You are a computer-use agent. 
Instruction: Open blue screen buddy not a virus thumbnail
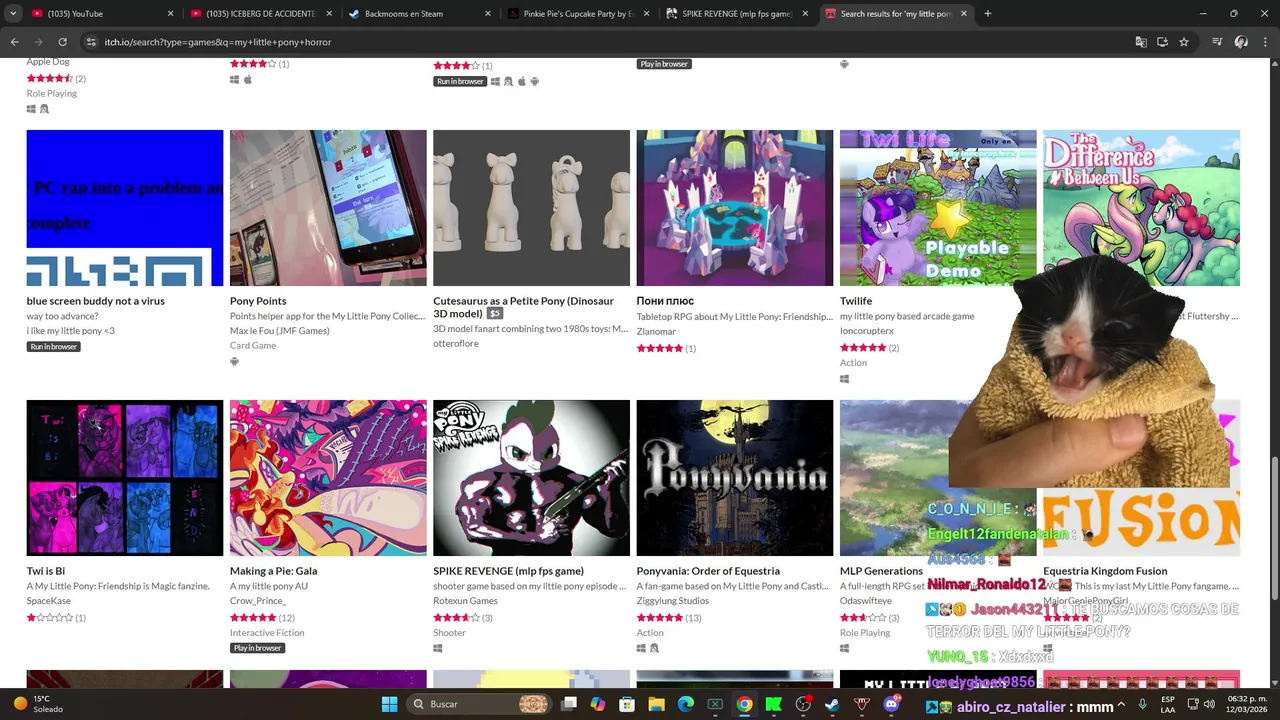[125, 208]
